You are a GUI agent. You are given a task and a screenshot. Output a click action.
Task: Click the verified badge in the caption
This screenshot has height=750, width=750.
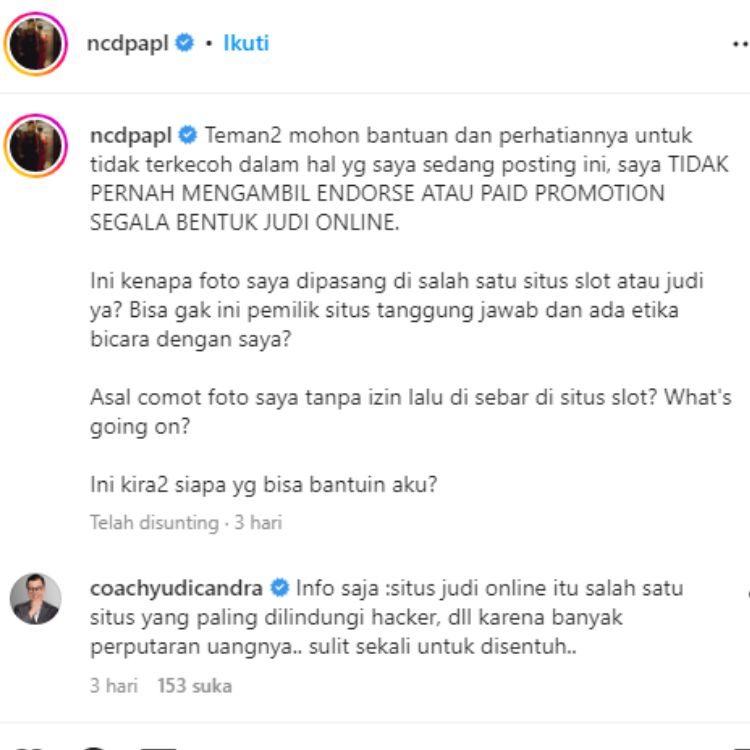pyautogui.click(x=188, y=135)
